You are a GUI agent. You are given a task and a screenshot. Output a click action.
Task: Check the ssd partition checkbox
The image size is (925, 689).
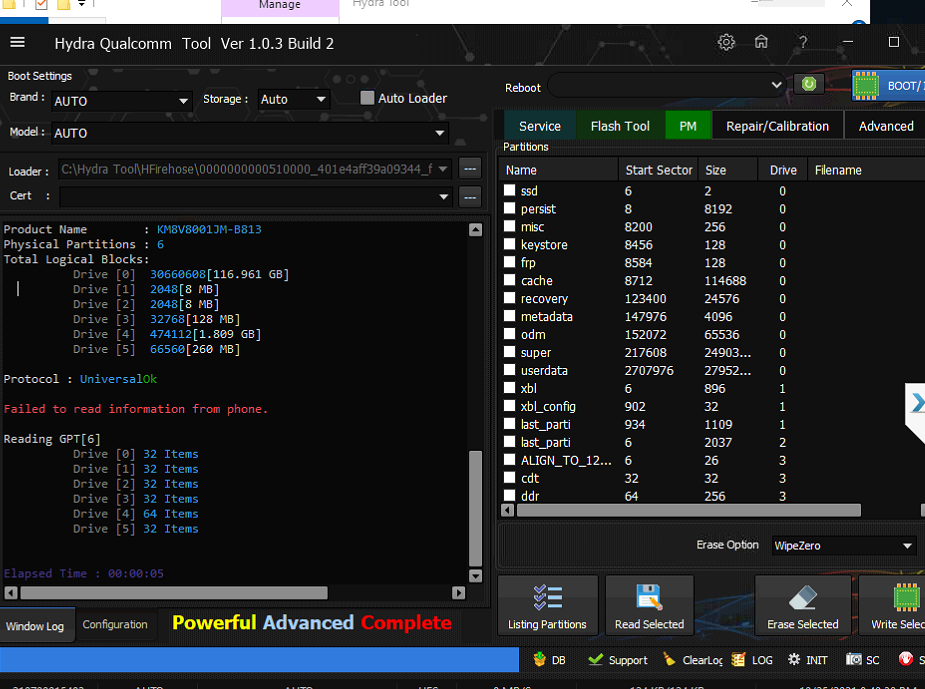pyautogui.click(x=510, y=190)
